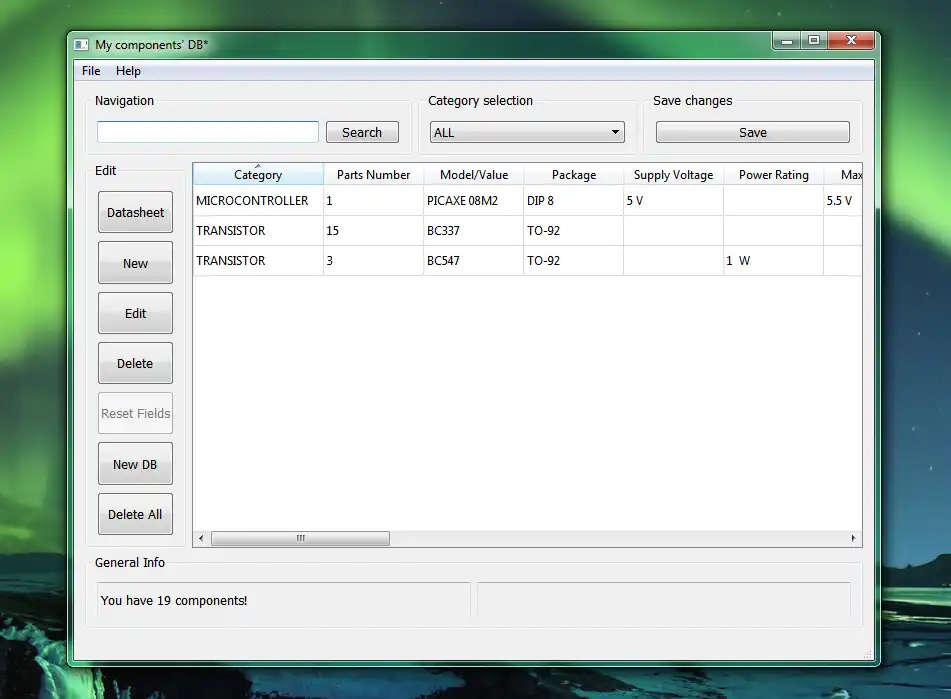The height and width of the screenshot is (699, 951).
Task: Click the 'You have 19 components!' status text
Action: click(173, 601)
